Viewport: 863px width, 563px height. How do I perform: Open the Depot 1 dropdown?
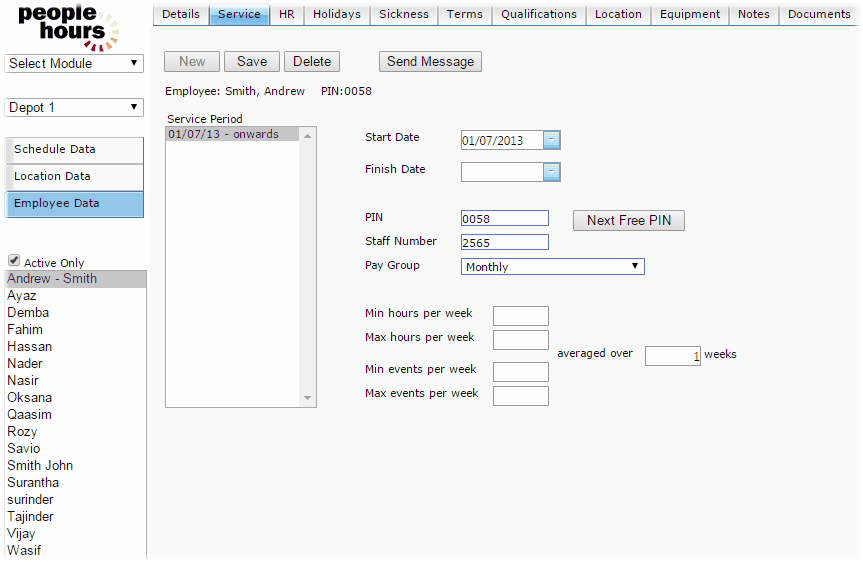(x=74, y=108)
